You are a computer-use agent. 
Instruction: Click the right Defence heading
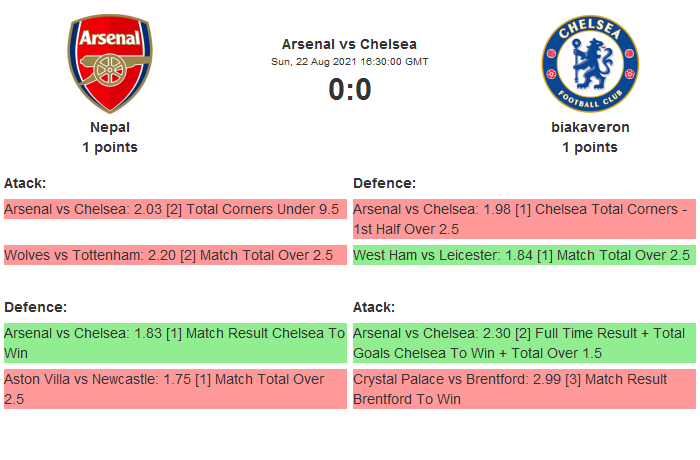pos(385,183)
